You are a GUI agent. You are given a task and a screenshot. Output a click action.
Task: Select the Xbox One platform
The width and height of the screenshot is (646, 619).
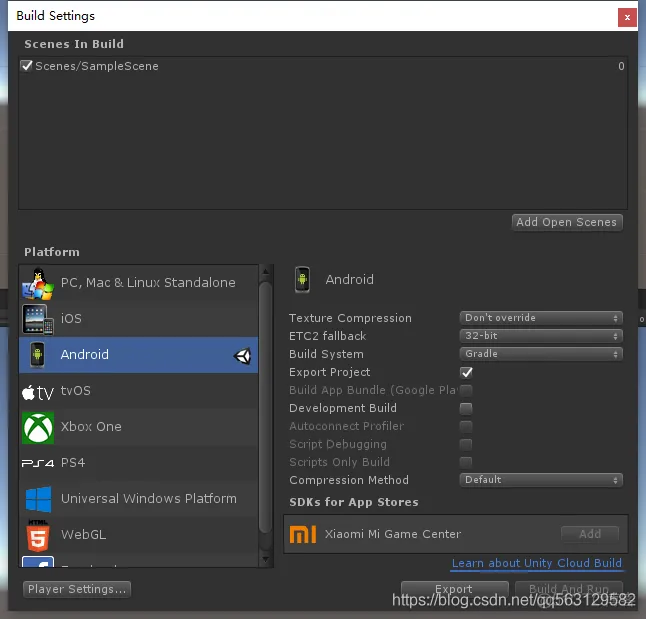(138, 427)
